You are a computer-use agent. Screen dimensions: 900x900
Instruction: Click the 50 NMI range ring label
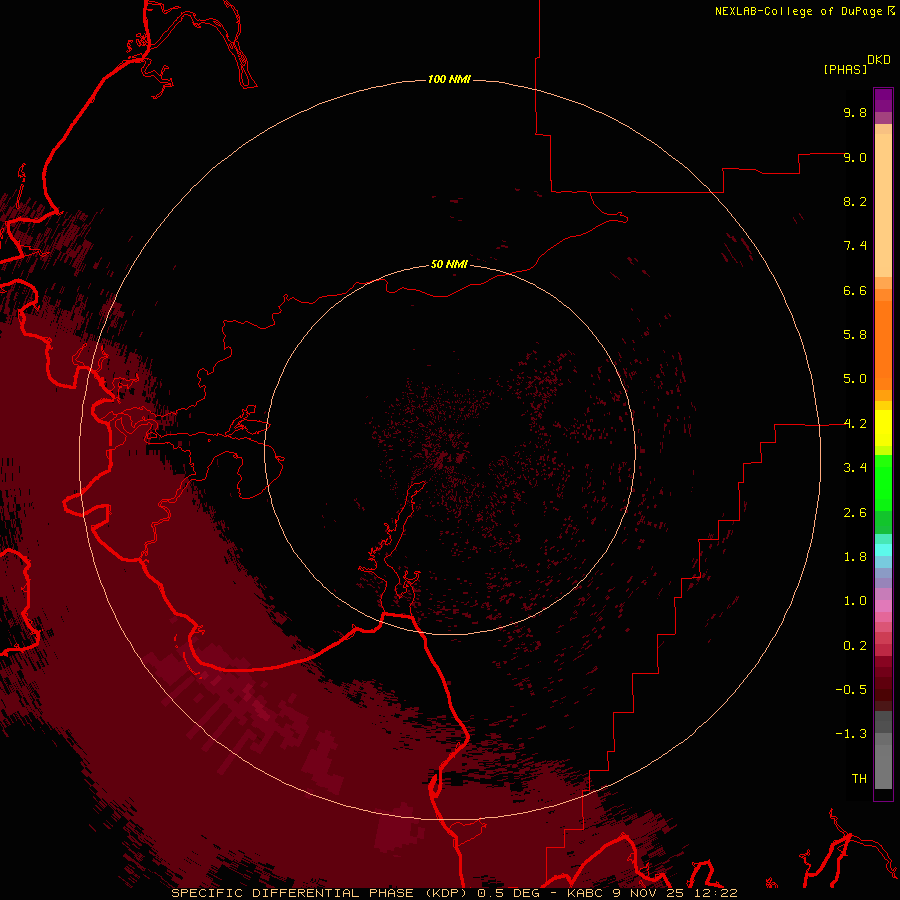tap(449, 264)
